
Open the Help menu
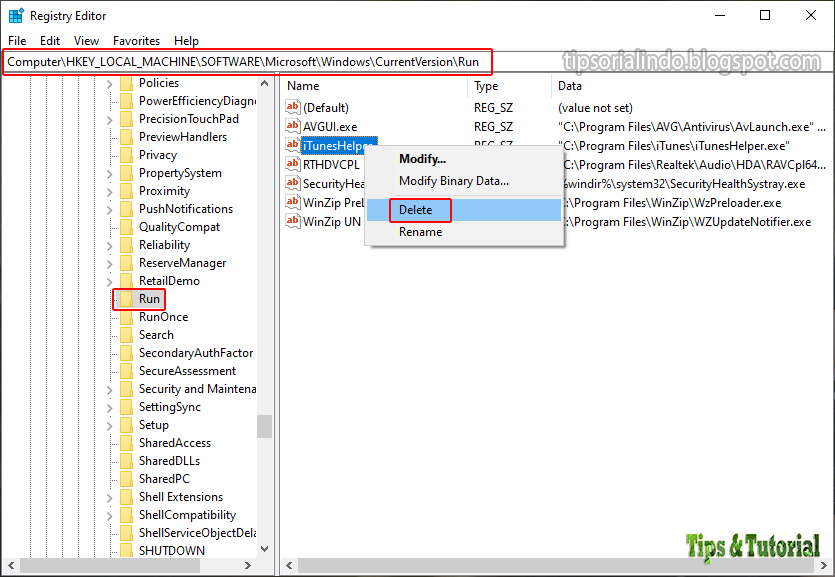(x=186, y=40)
